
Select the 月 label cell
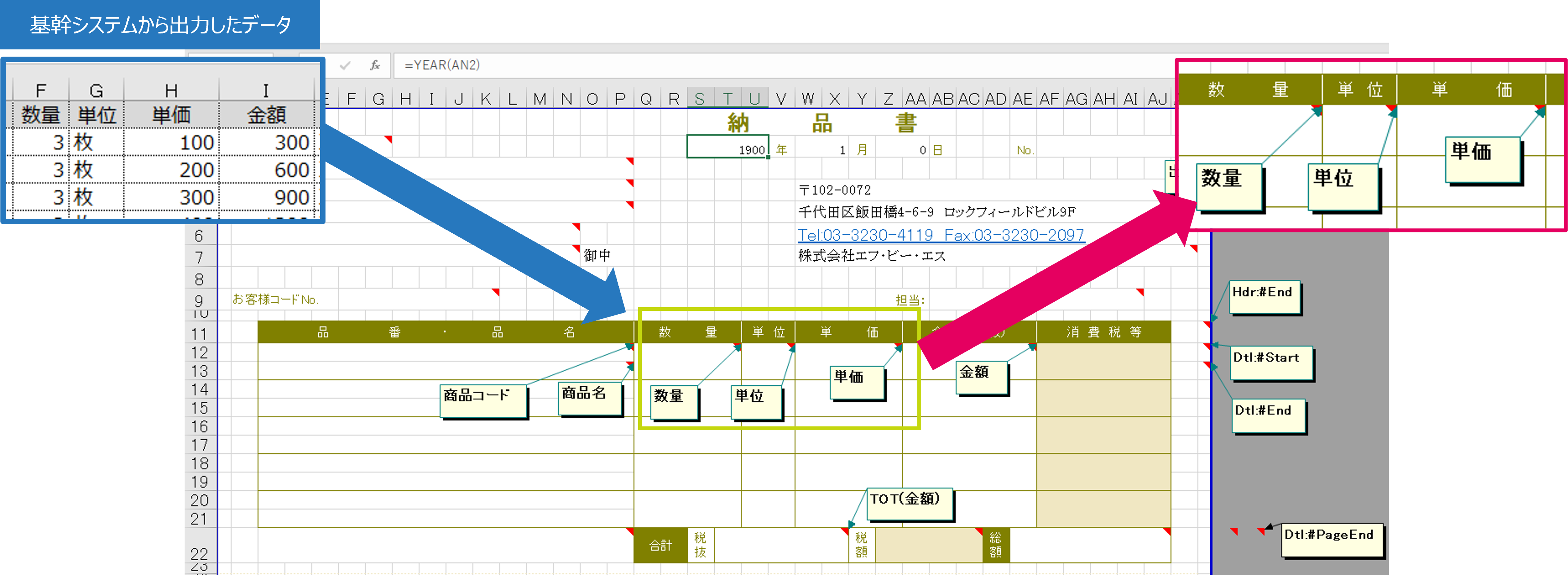pos(862,150)
